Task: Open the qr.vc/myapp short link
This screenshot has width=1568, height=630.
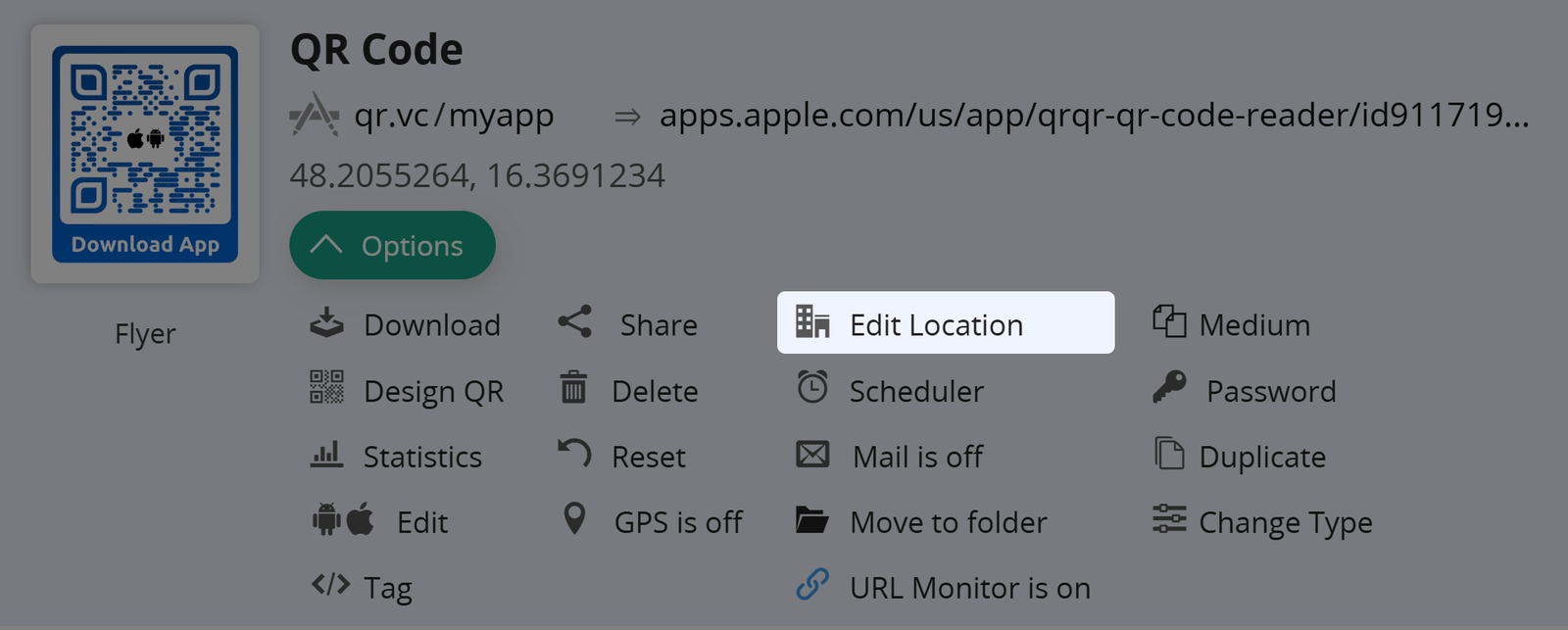Action: coord(454,116)
